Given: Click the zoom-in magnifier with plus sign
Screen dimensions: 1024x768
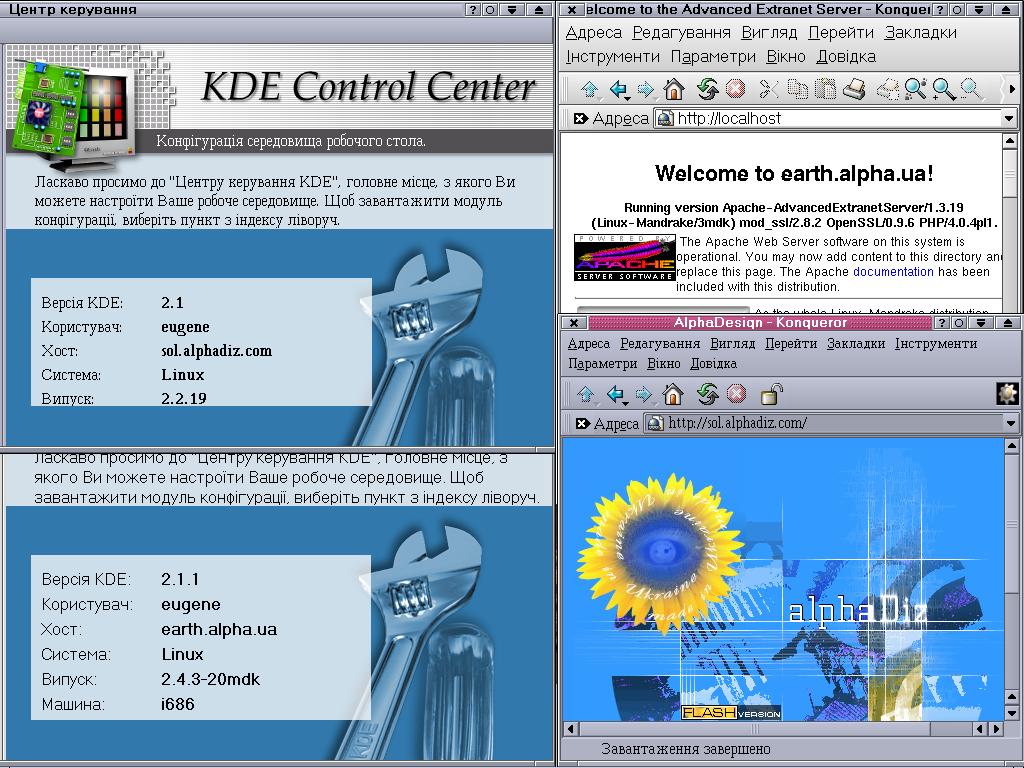Looking at the screenshot, I should tap(943, 90).
